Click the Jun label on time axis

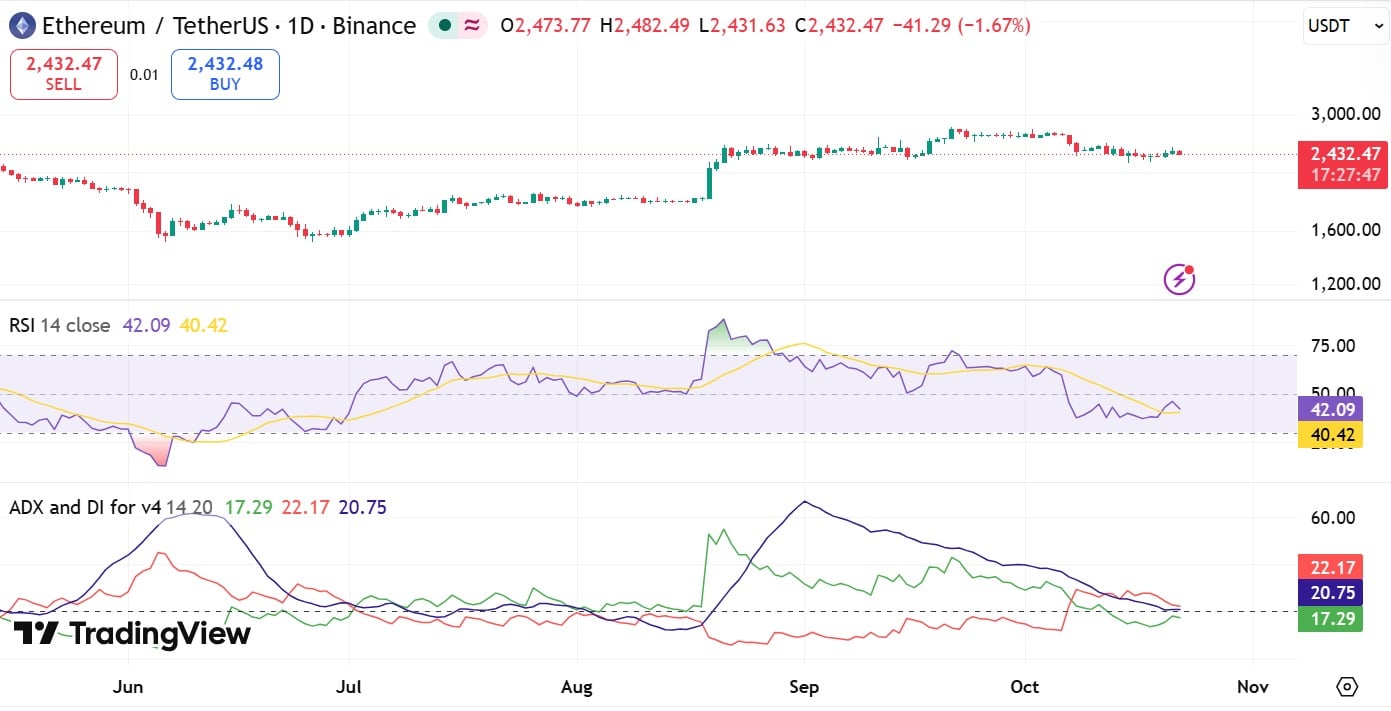coord(127,687)
